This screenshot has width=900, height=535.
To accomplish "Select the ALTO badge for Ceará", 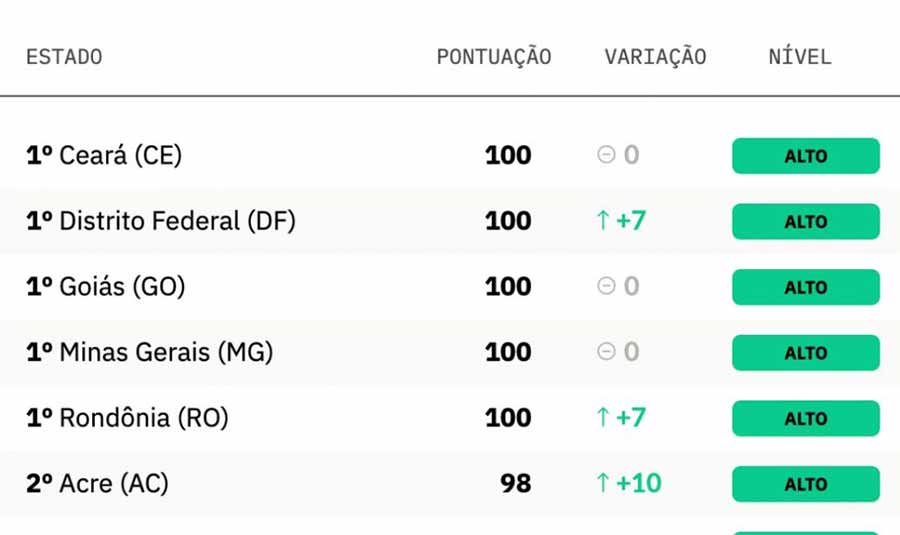I will click(806, 156).
